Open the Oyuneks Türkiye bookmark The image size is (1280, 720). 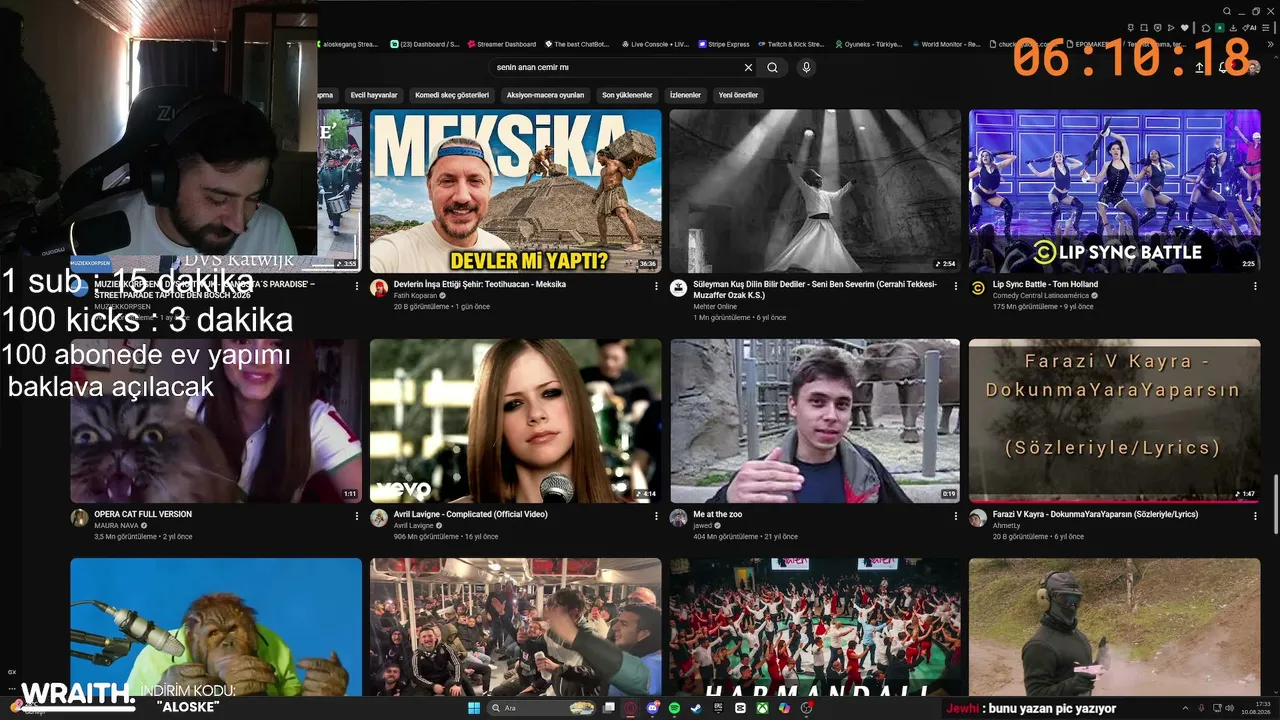tap(869, 44)
